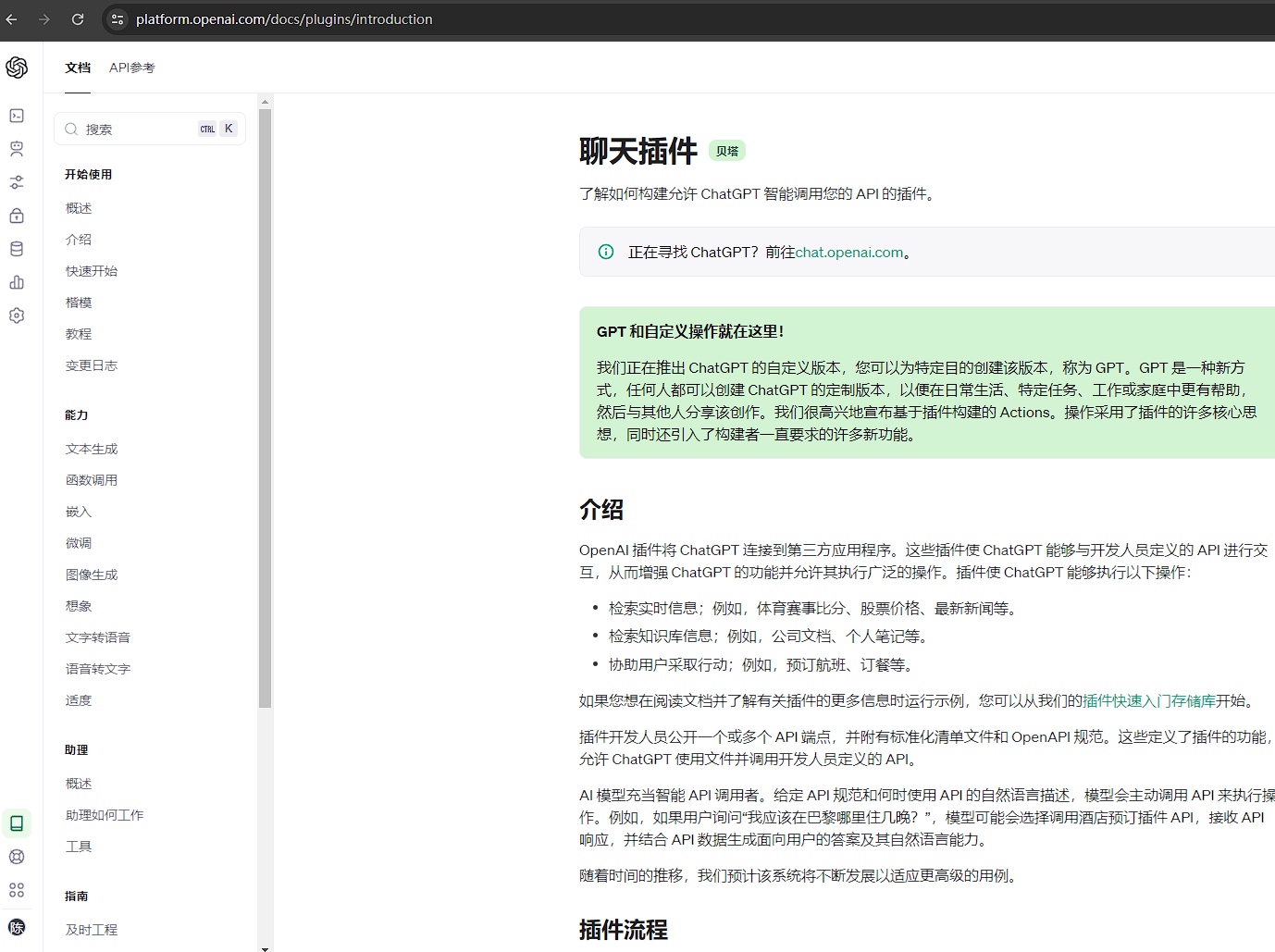Click the 聊天插件 page title
The height and width of the screenshot is (952, 1275).
click(x=638, y=151)
